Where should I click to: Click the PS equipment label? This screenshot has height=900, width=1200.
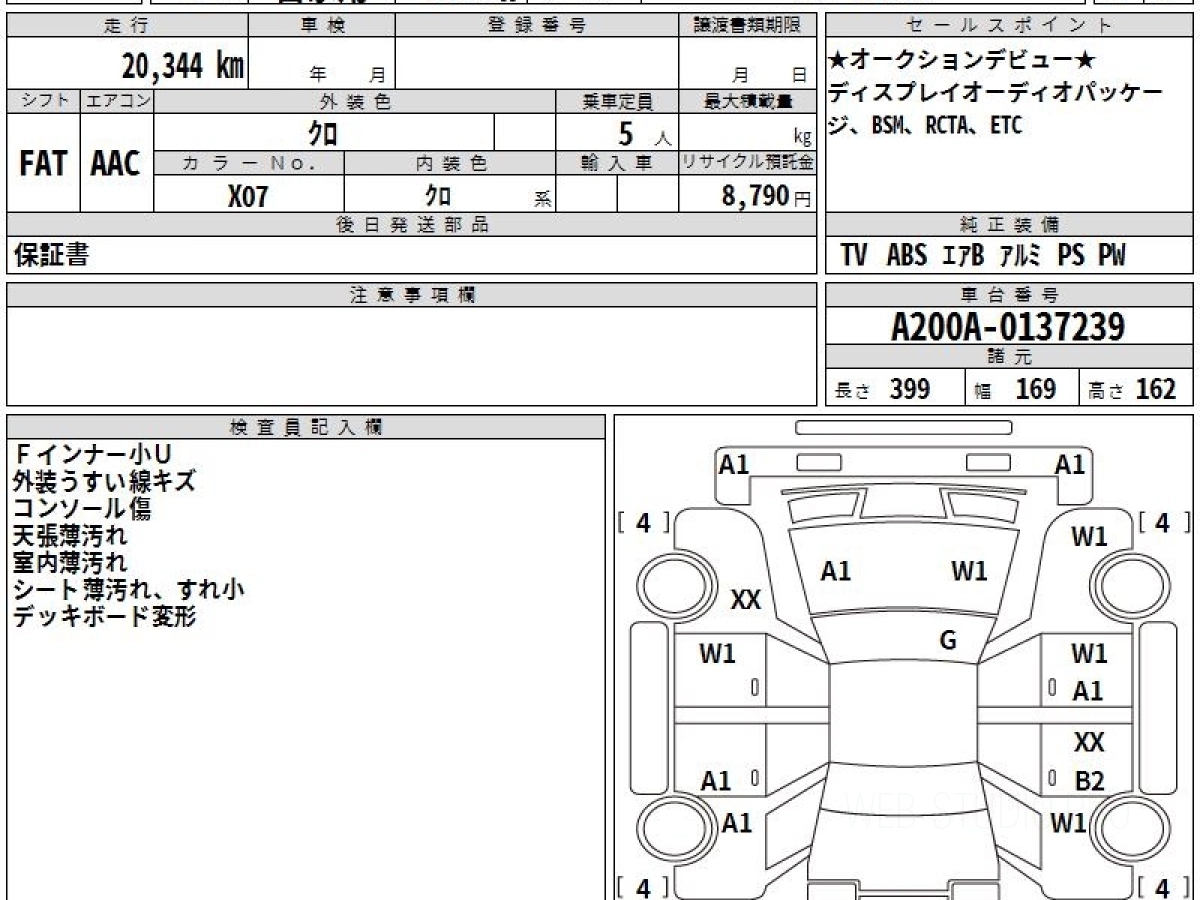(1071, 256)
